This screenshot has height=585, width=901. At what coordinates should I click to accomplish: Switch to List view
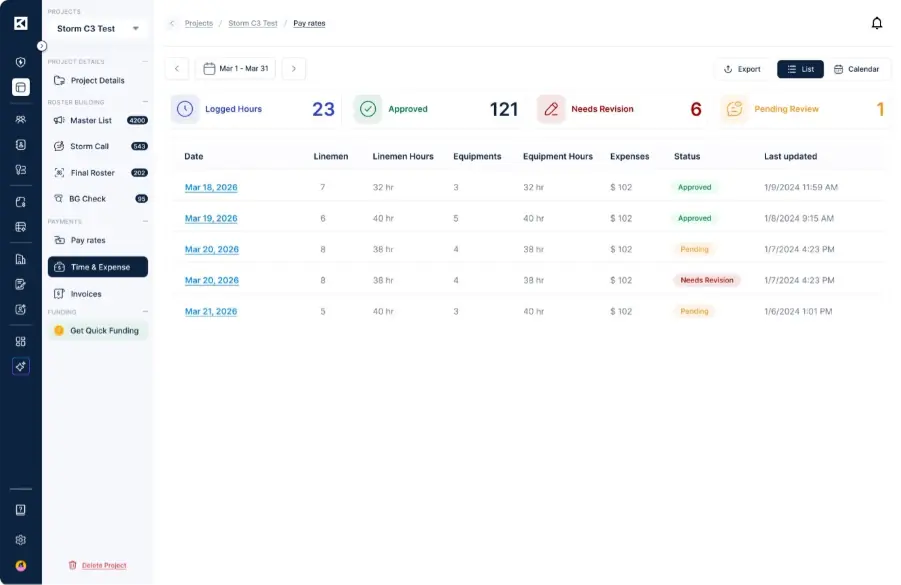(x=800, y=69)
